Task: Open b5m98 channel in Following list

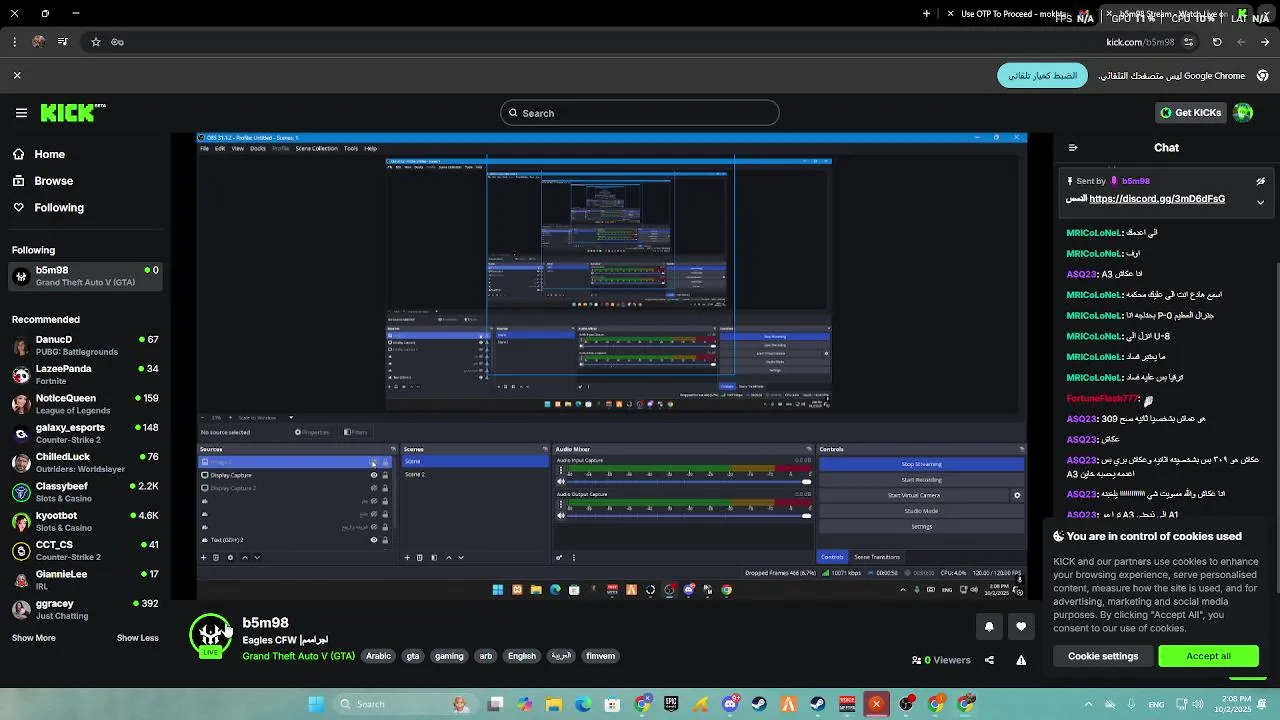Action: coord(85,276)
